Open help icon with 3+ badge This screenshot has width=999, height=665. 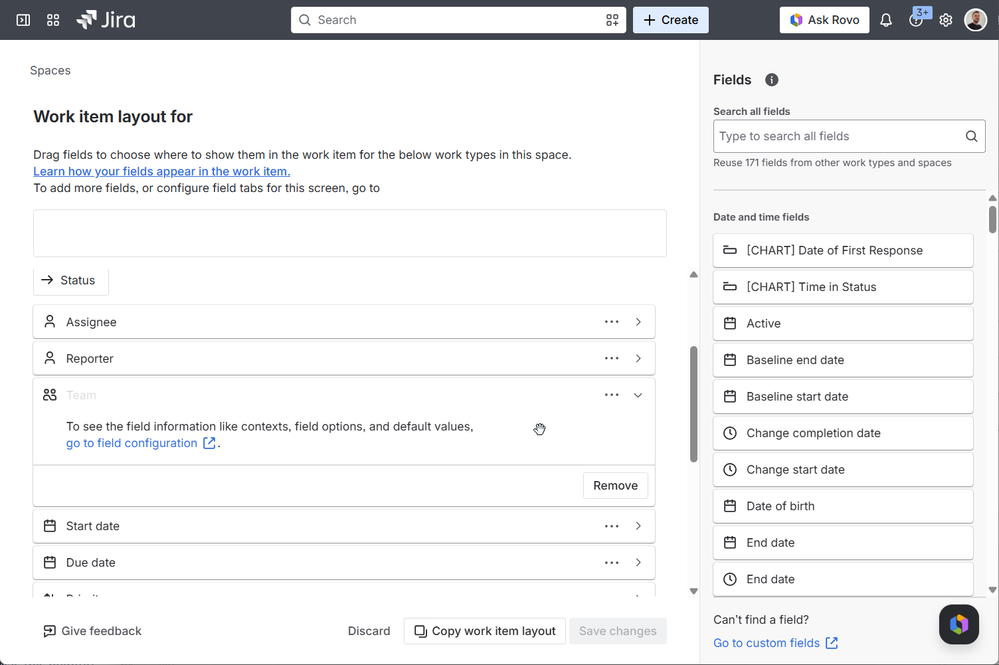(916, 20)
